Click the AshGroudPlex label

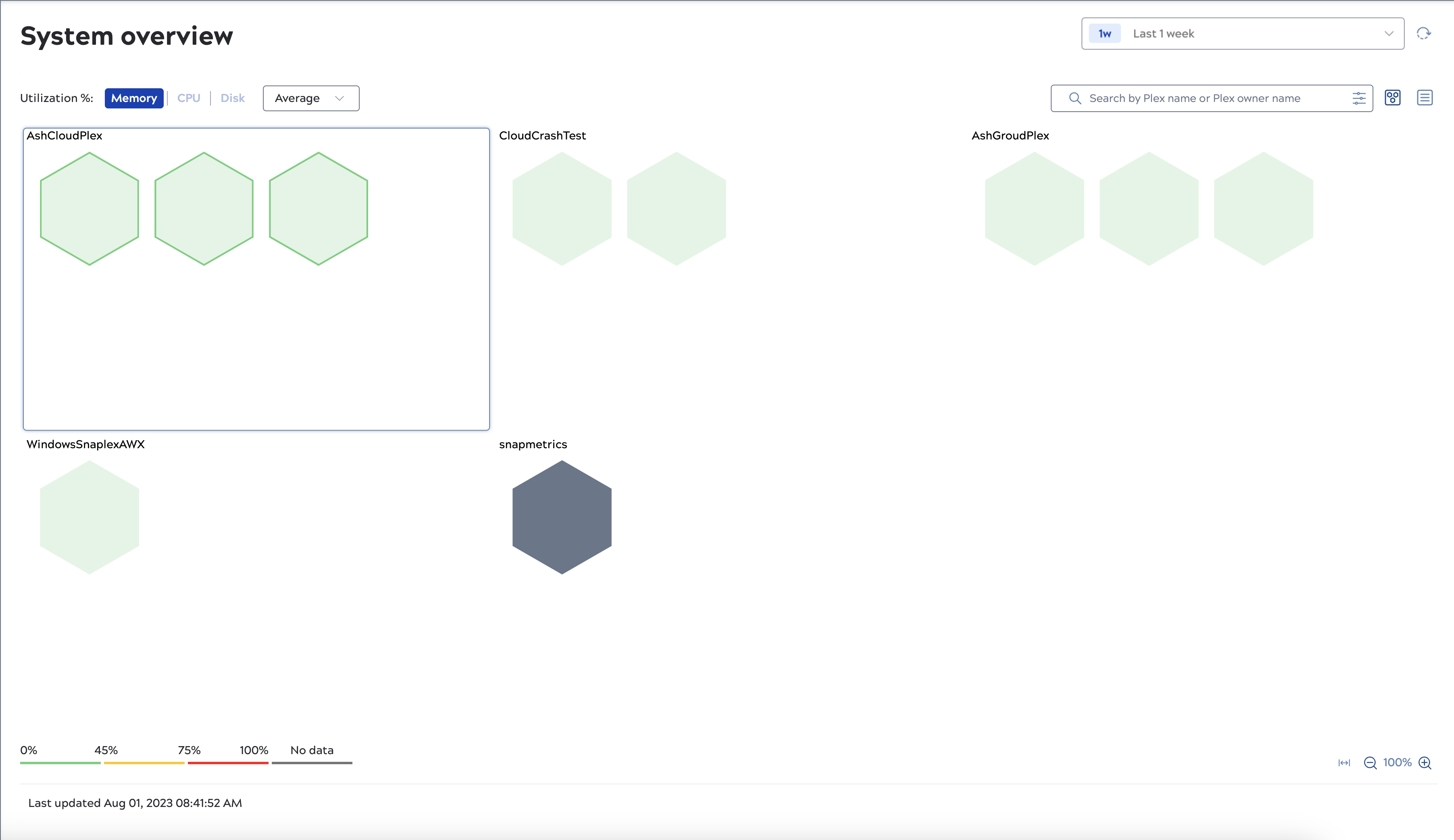pyautogui.click(x=1010, y=135)
